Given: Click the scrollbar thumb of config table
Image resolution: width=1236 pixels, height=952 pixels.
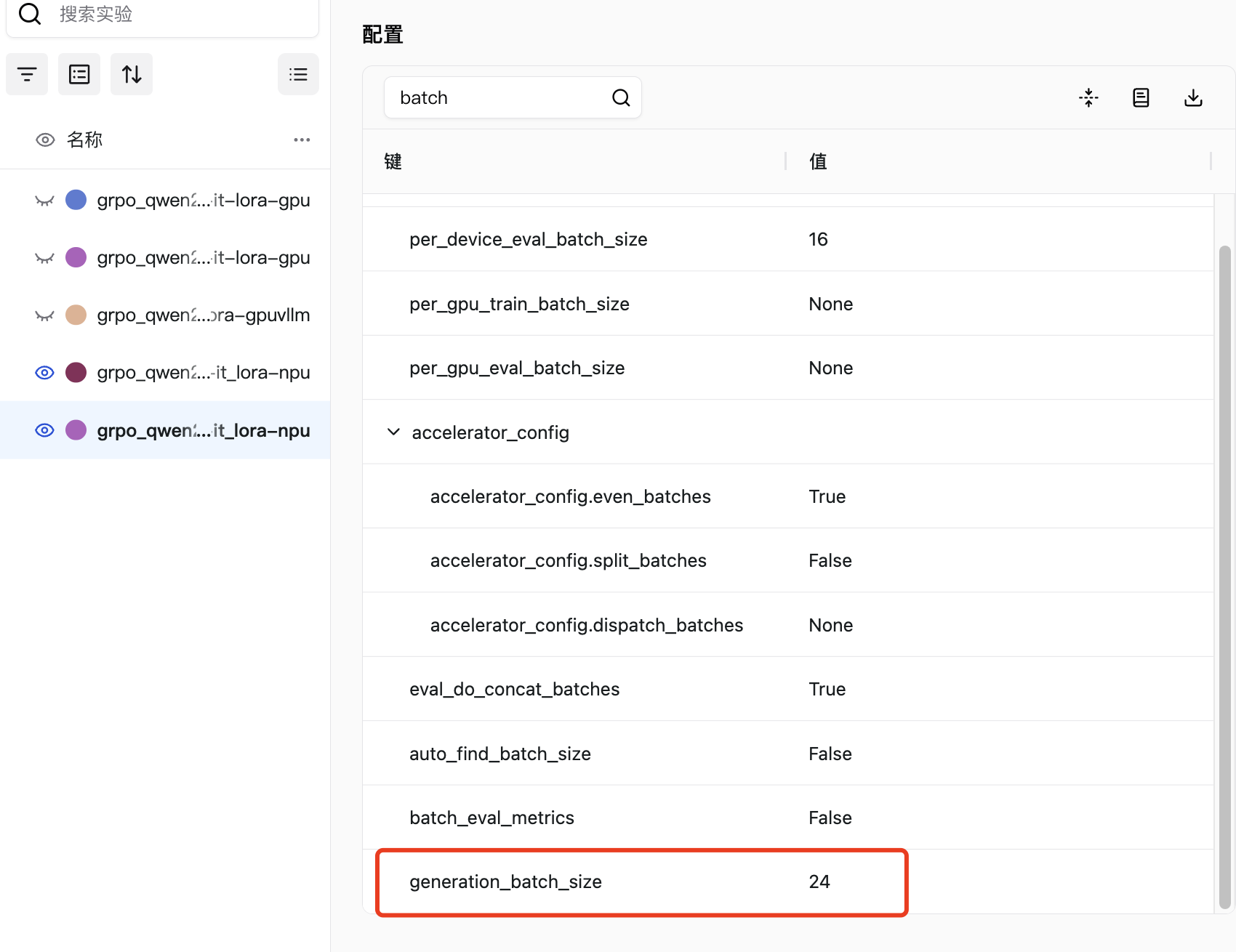Looking at the screenshot, I should [1224, 577].
